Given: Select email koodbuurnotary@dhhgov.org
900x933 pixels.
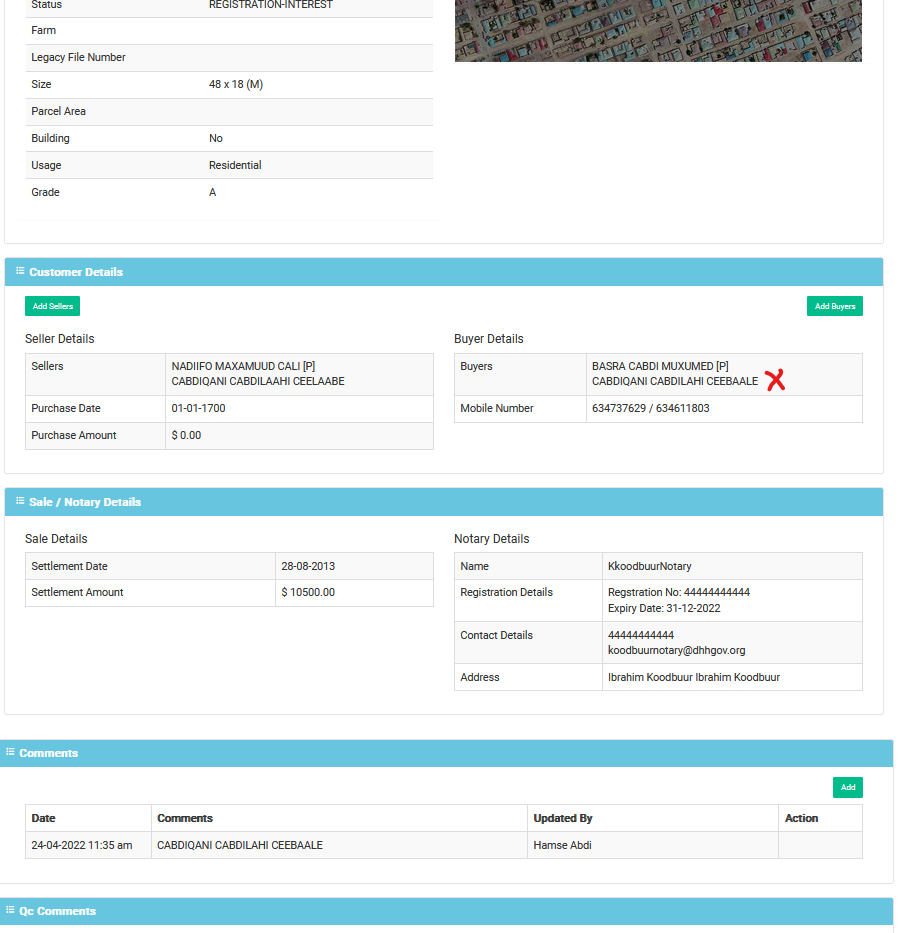Looking at the screenshot, I should coord(676,650).
